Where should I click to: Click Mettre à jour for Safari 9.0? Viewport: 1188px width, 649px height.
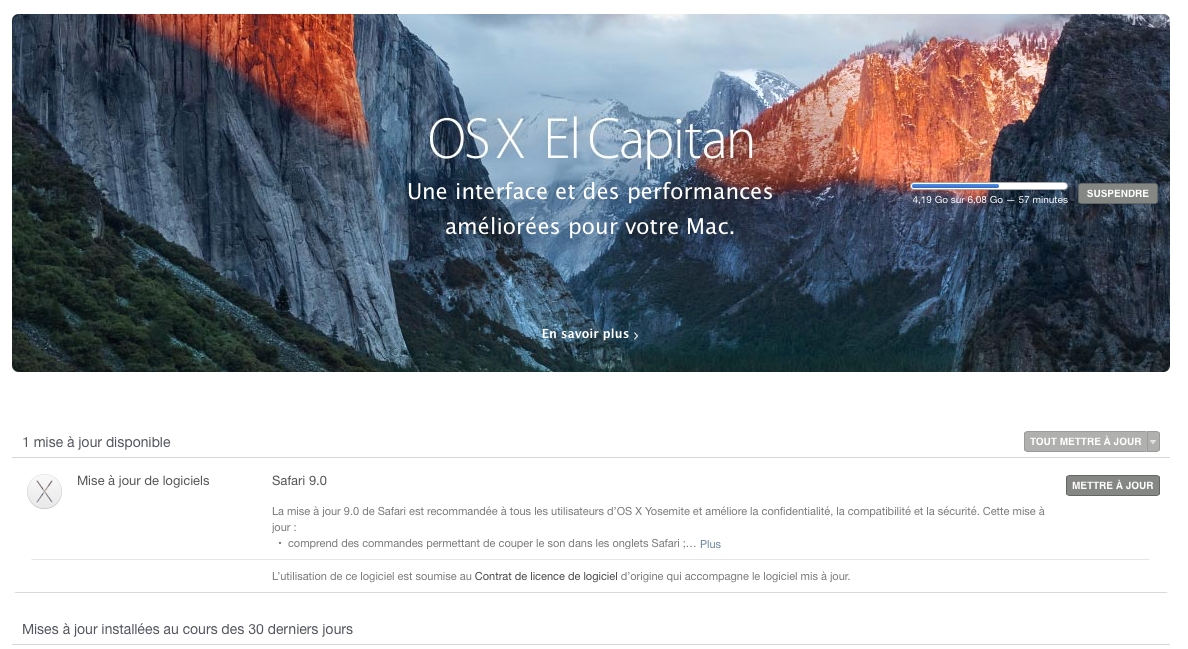[1112, 485]
